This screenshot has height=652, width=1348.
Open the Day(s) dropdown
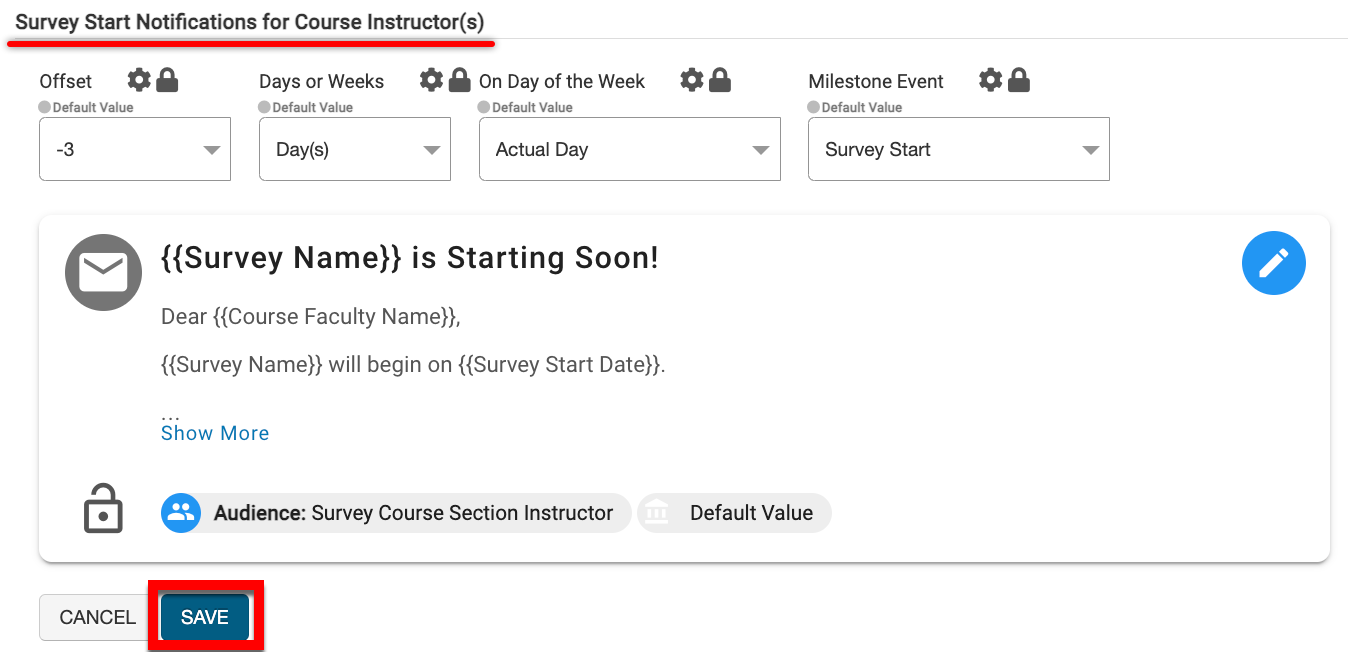click(355, 150)
